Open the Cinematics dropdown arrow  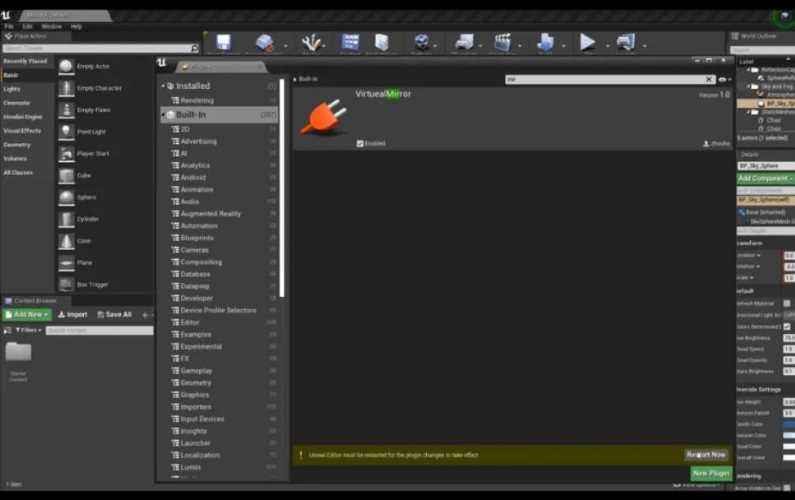520,46
